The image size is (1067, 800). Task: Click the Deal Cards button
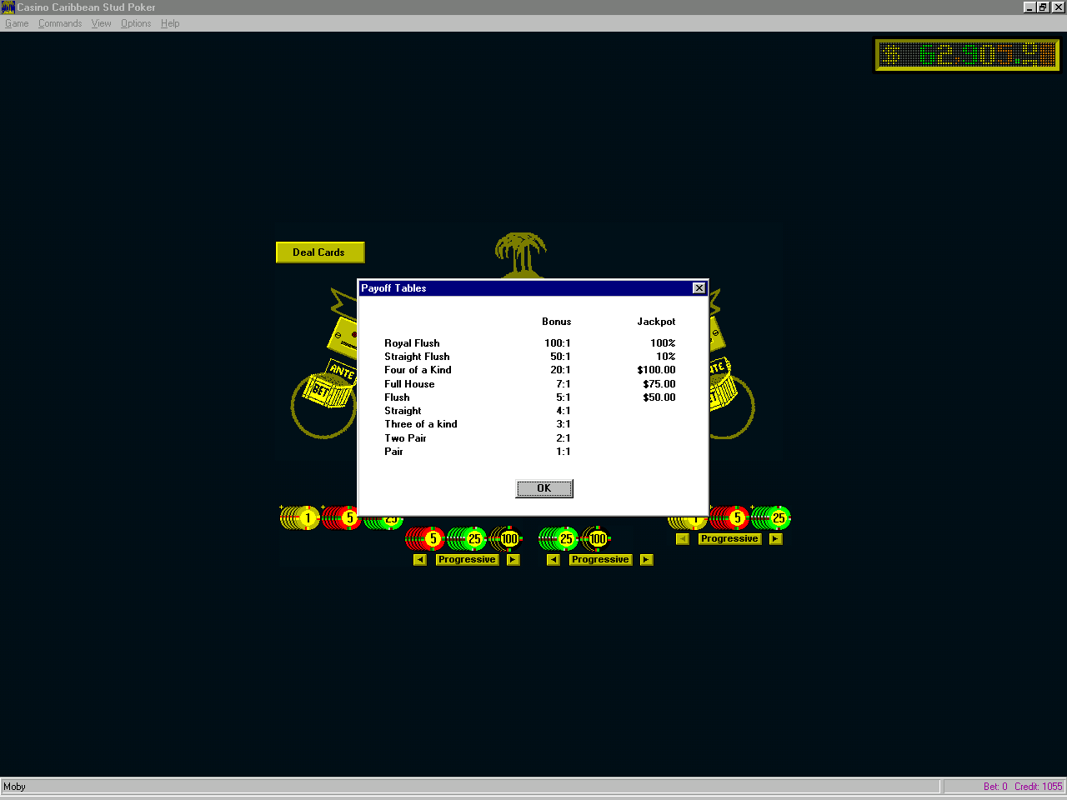(319, 252)
